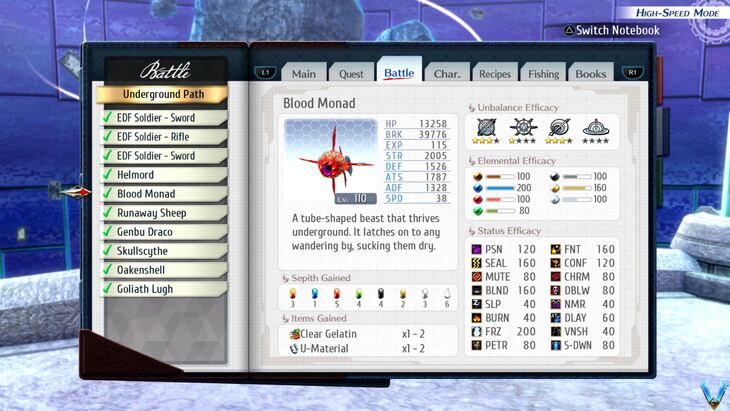Select the first EDF Soldier - Sword entry

click(x=164, y=118)
